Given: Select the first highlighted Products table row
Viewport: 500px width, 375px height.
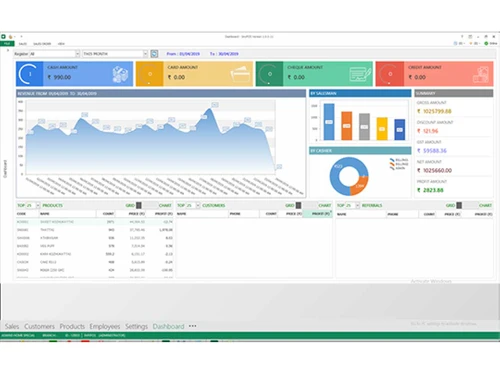Looking at the screenshot, I should click(x=95, y=222).
